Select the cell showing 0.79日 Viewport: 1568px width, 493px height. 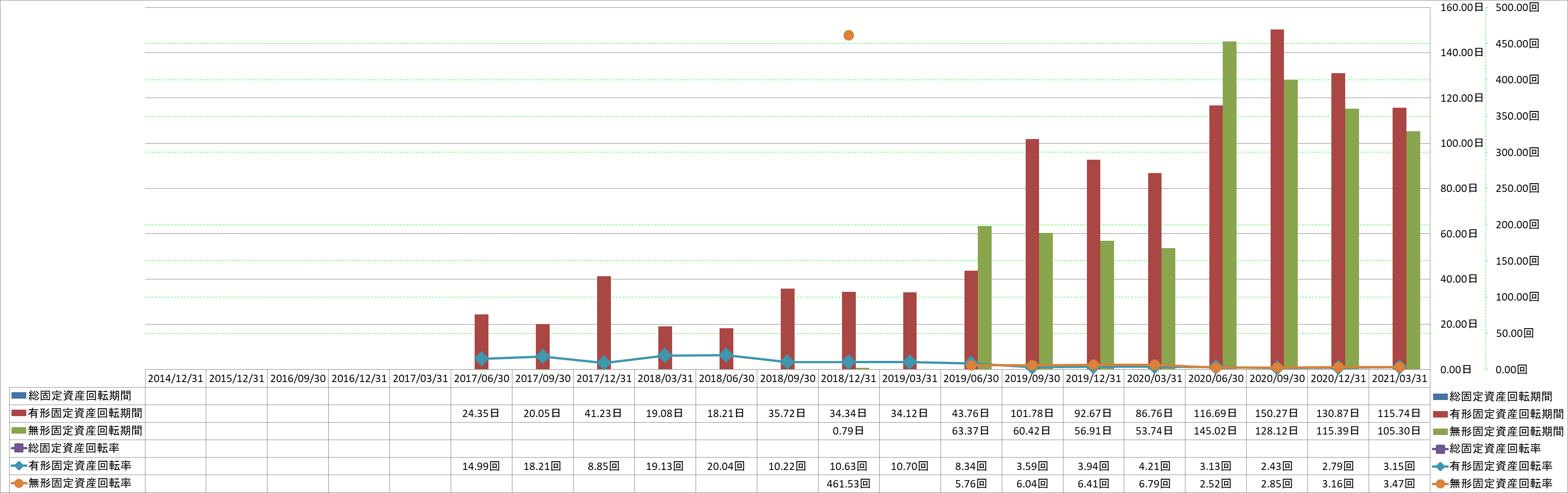pyautogui.click(x=848, y=431)
